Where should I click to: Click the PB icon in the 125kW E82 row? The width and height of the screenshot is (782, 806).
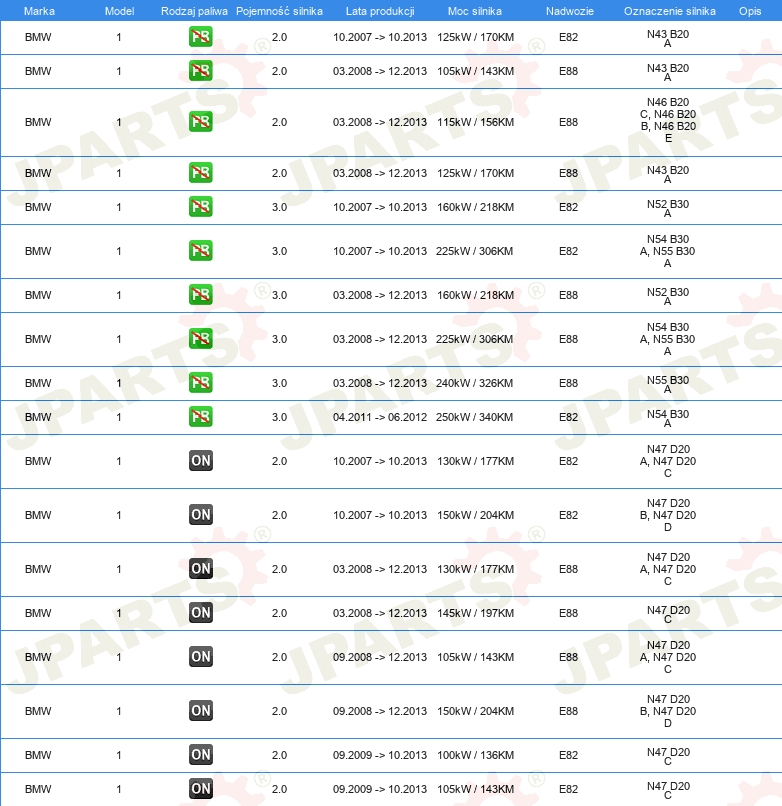click(x=200, y=38)
